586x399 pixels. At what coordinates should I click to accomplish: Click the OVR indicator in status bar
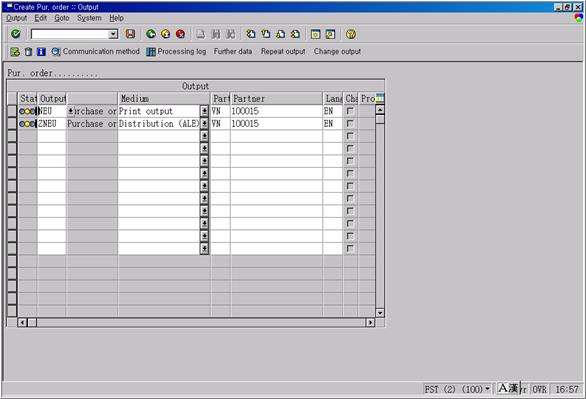(540, 389)
